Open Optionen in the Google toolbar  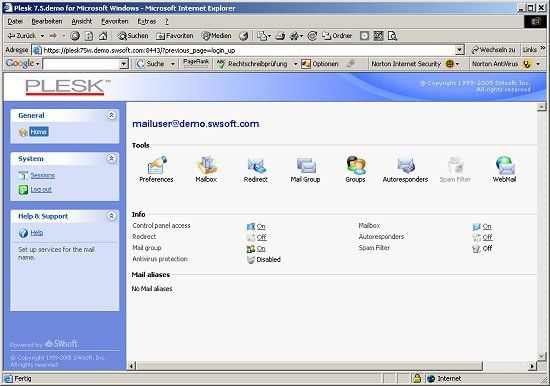(320, 64)
